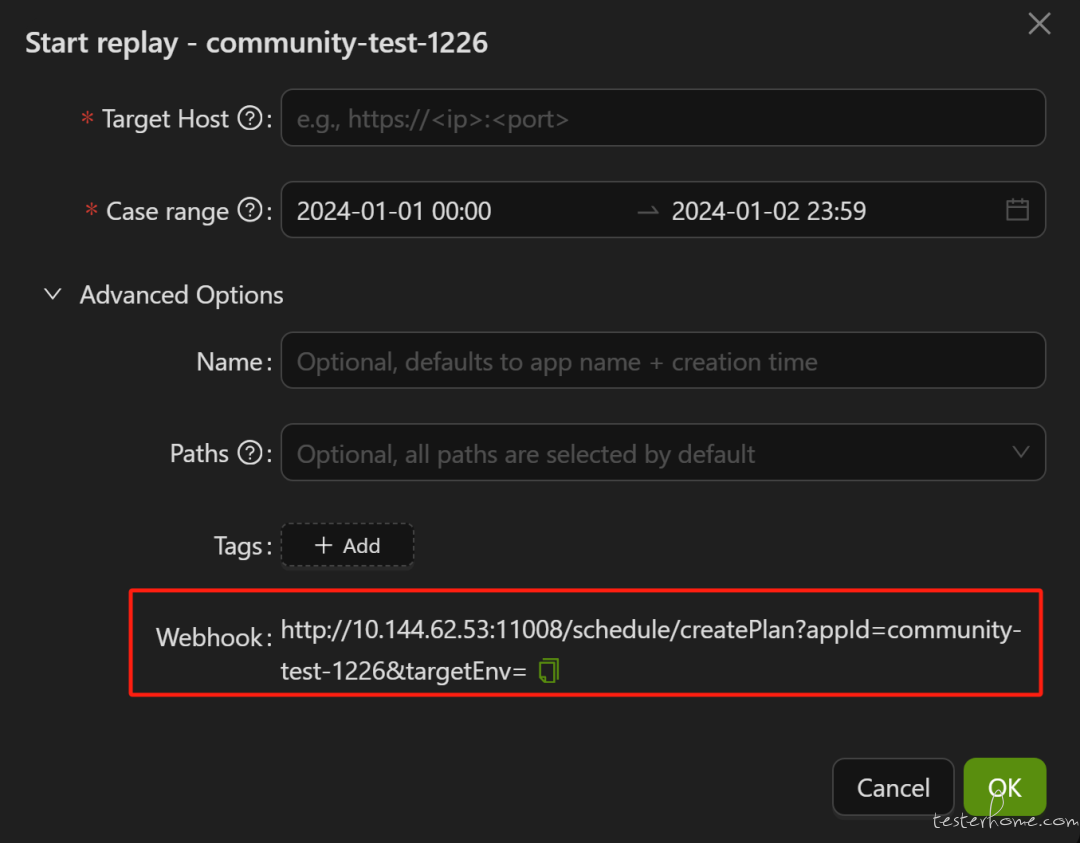Edit the end date 2024-01-02 23:59
1080x843 pixels.
point(769,211)
